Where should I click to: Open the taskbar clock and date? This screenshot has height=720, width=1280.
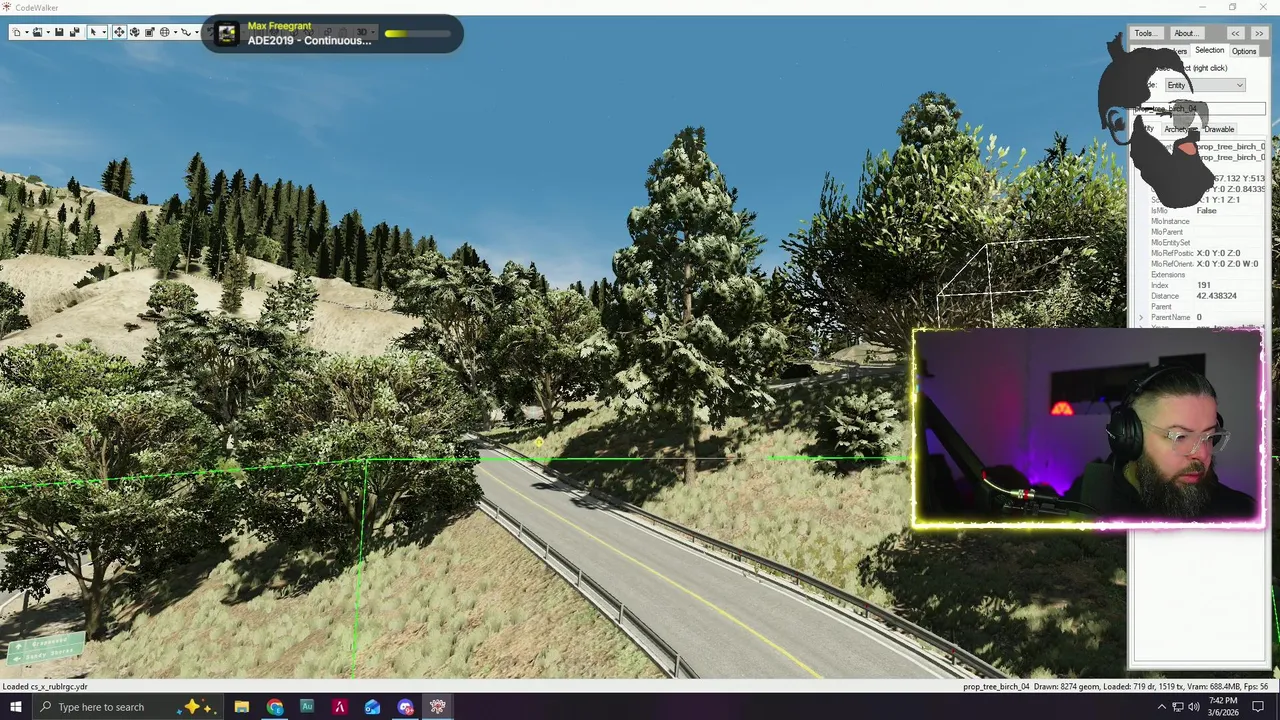pyautogui.click(x=1223, y=707)
